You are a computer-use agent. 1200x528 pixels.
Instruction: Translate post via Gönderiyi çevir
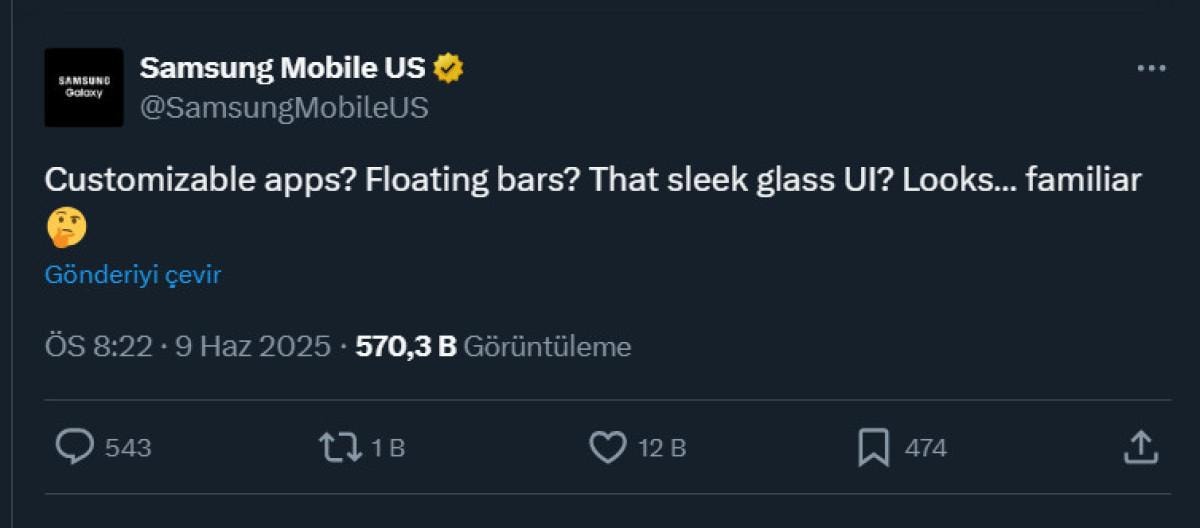[132, 275]
